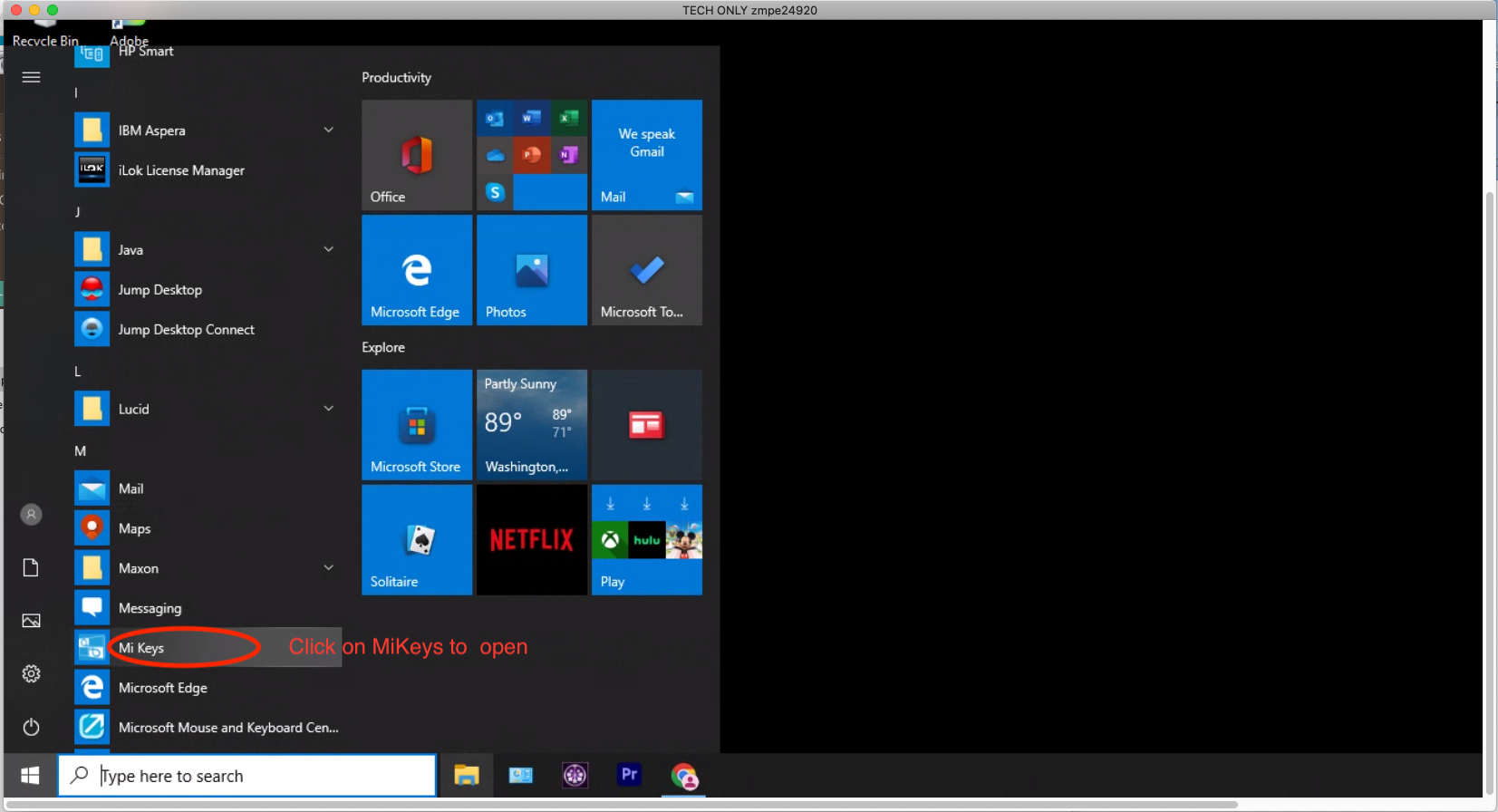Open Google Chrome from the taskbar
Screen dimensions: 1498x812
(684, 776)
